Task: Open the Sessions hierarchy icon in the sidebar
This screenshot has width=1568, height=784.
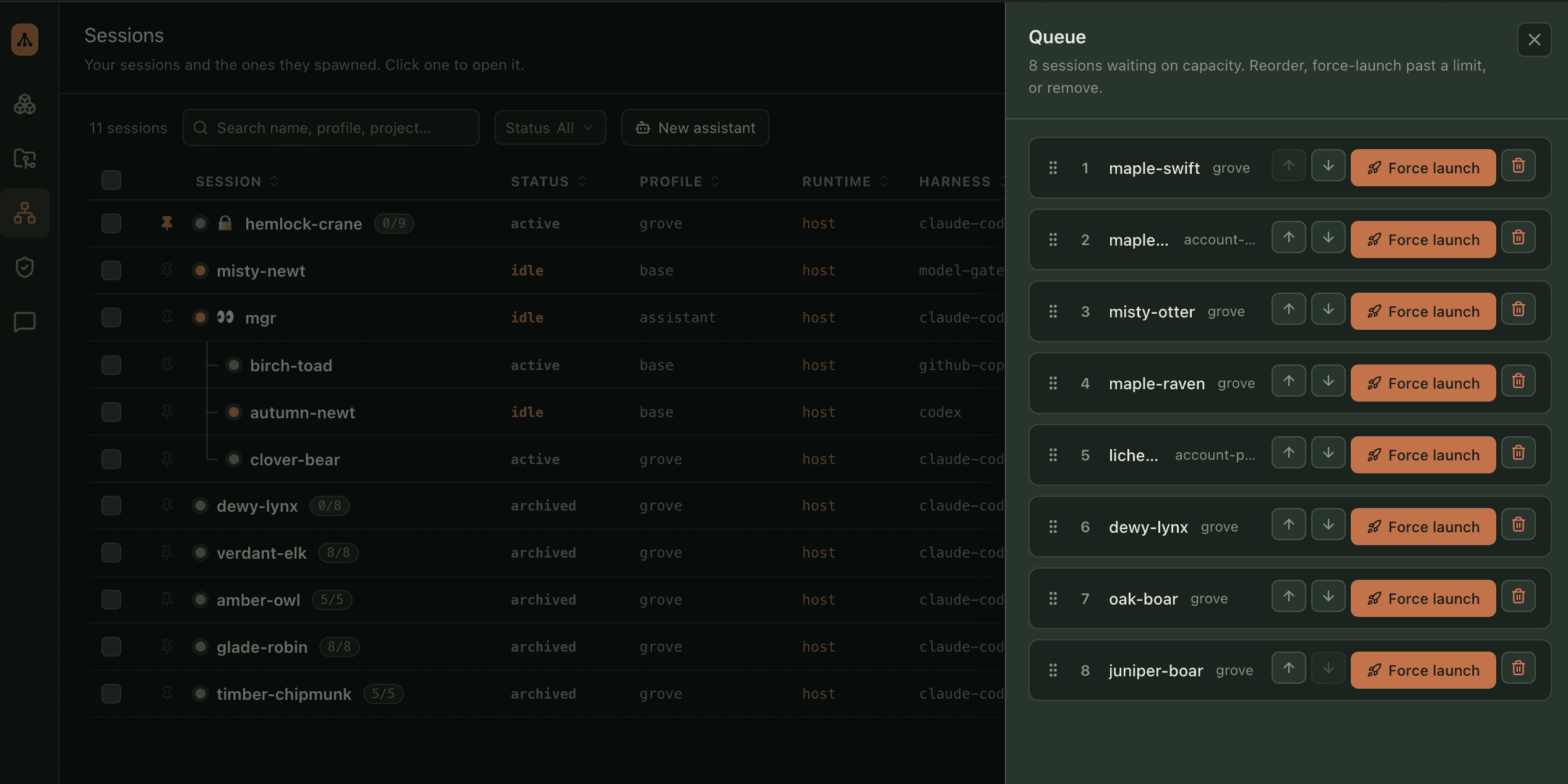Action: click(25, 213)
